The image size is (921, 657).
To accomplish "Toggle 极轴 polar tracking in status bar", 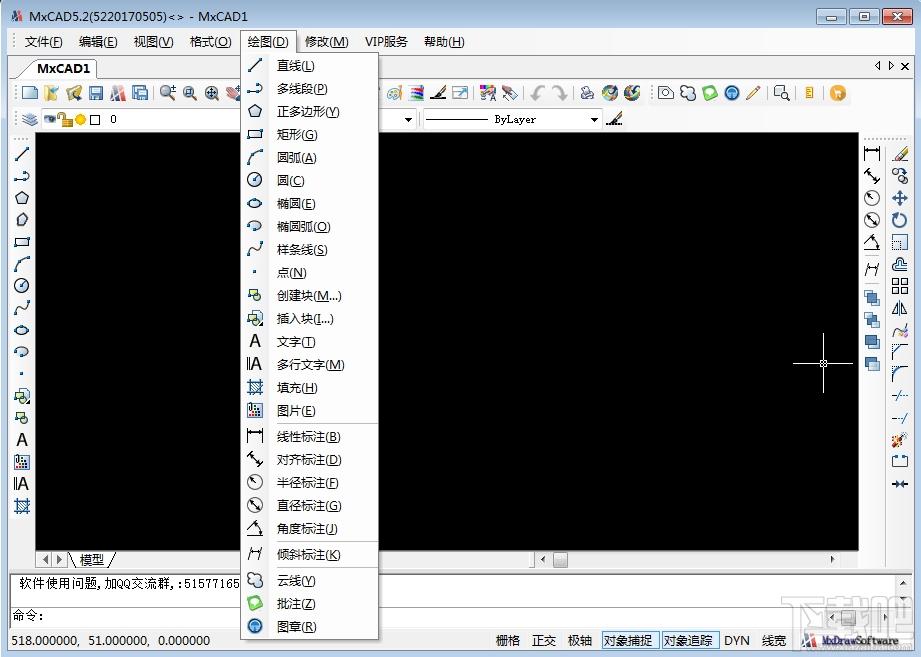I will [x=580, y=641].
